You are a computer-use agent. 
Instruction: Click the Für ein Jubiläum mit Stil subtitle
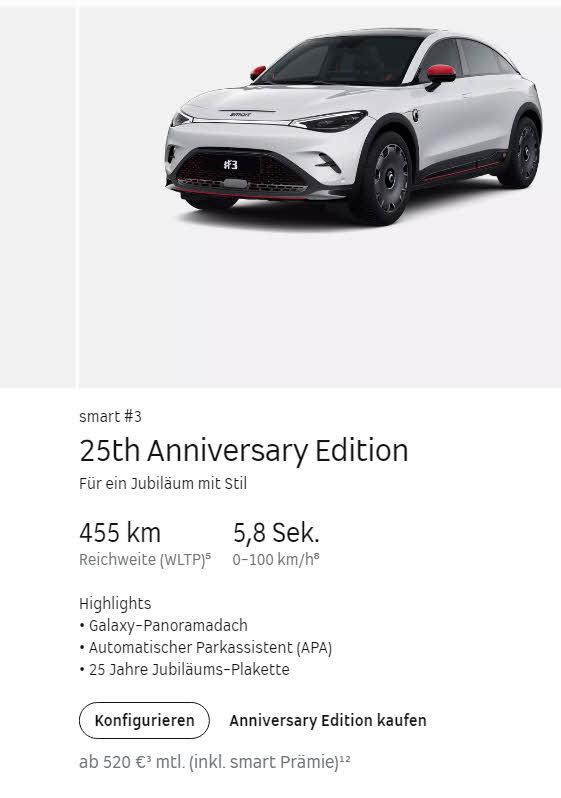coord(163,483)
